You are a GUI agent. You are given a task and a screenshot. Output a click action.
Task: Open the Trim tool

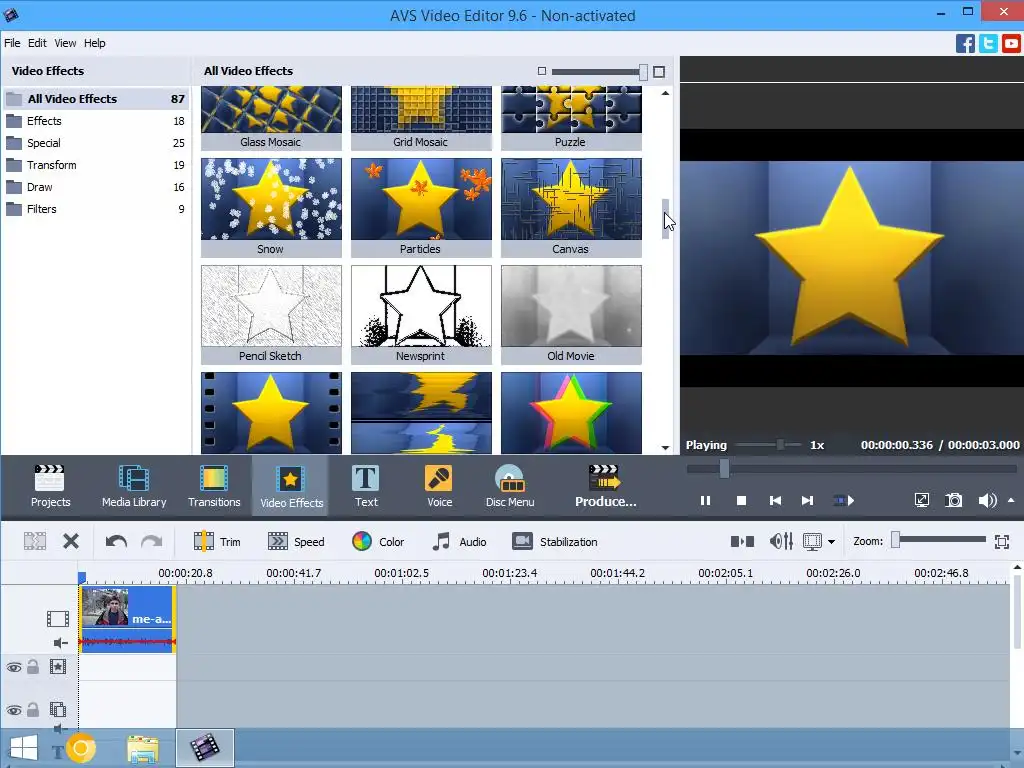217,541
